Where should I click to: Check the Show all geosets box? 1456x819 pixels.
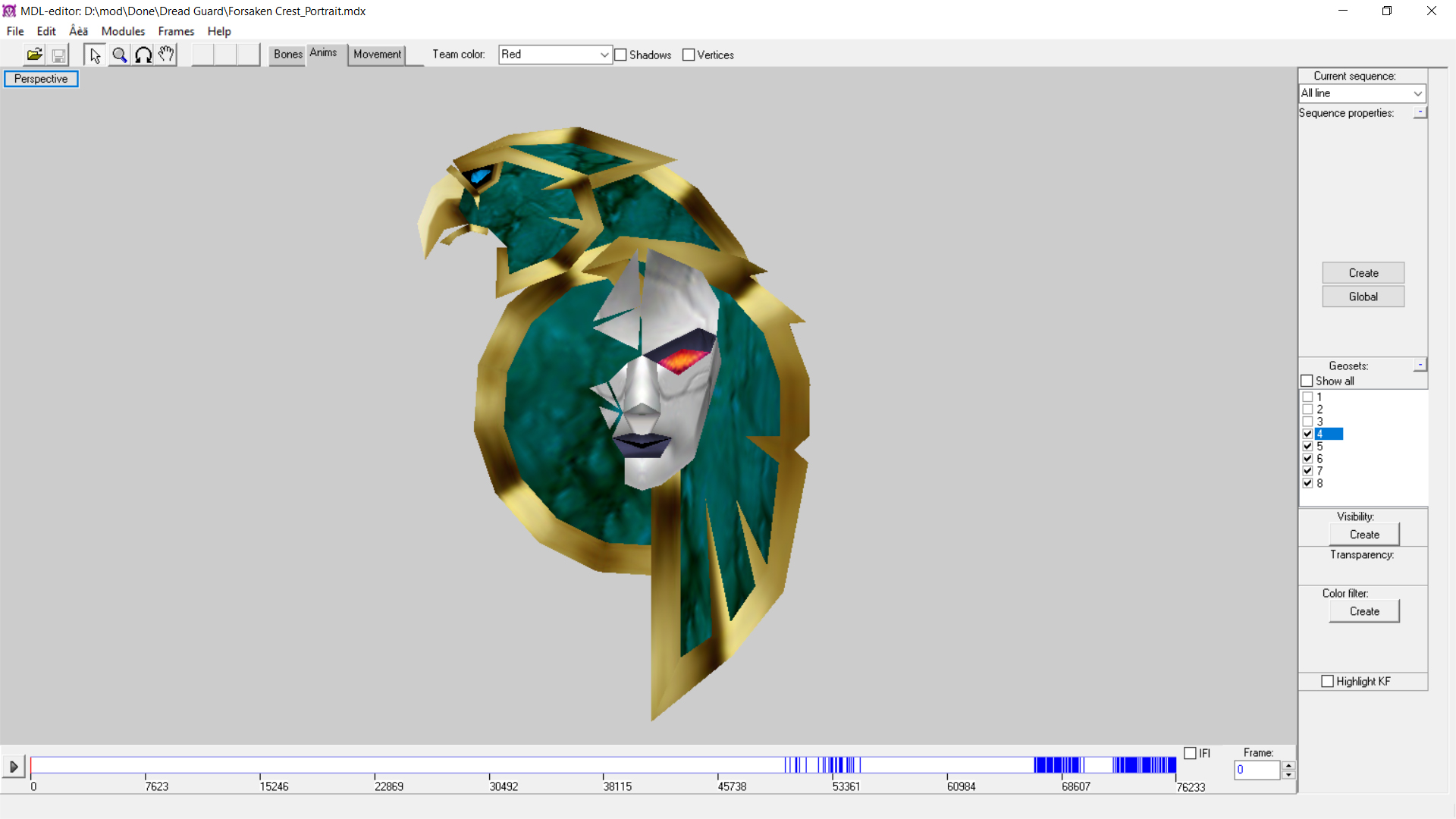[x=1307, y=381]
